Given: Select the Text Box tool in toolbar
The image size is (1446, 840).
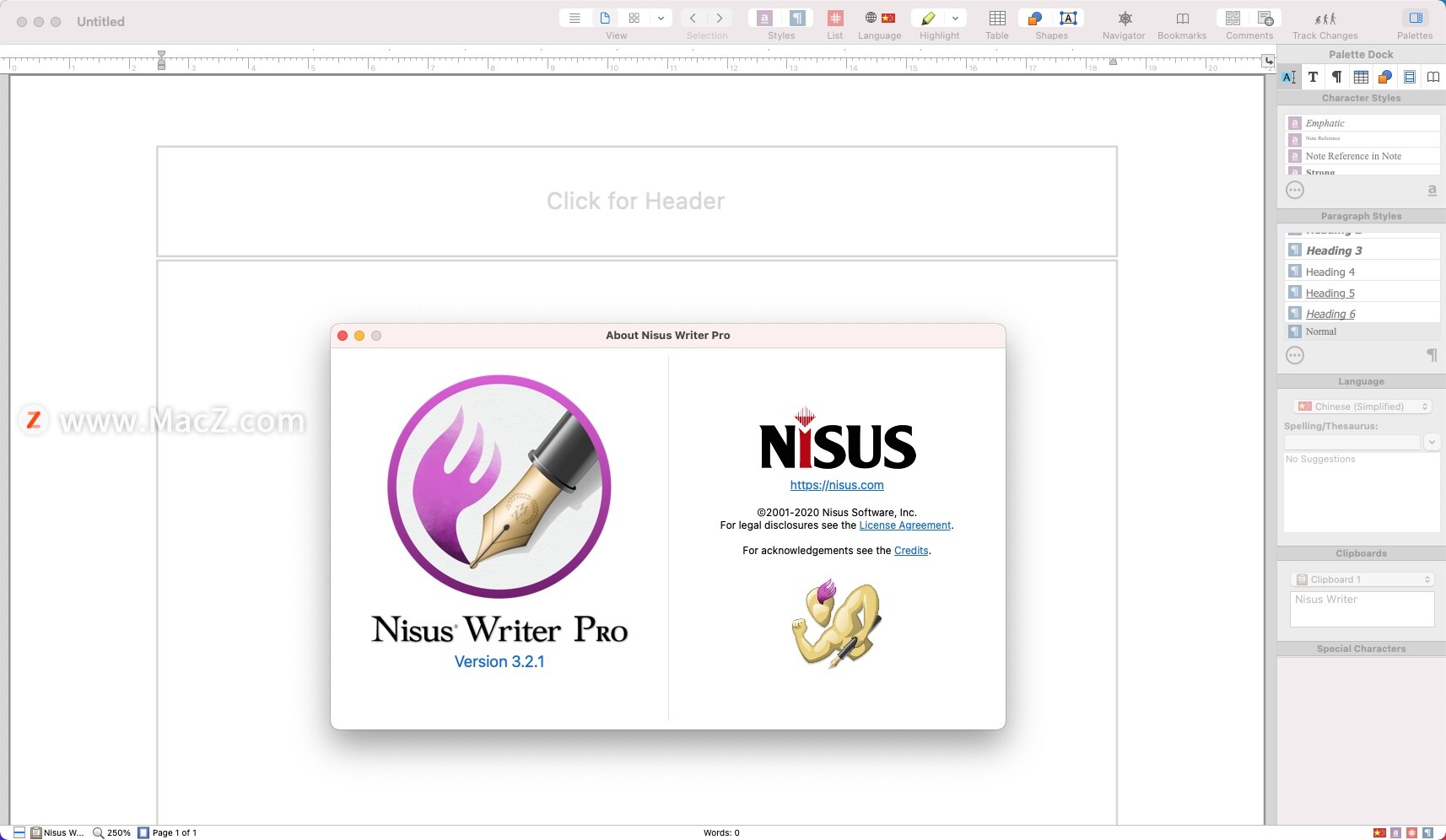Looking at the screenshot, I should (x=1068, y=18).
